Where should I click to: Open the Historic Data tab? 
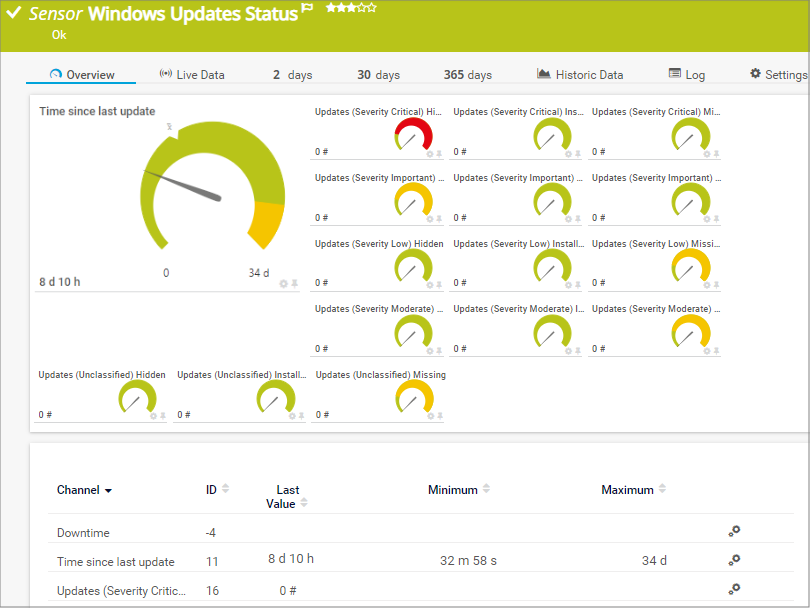(x=580, y=75)
